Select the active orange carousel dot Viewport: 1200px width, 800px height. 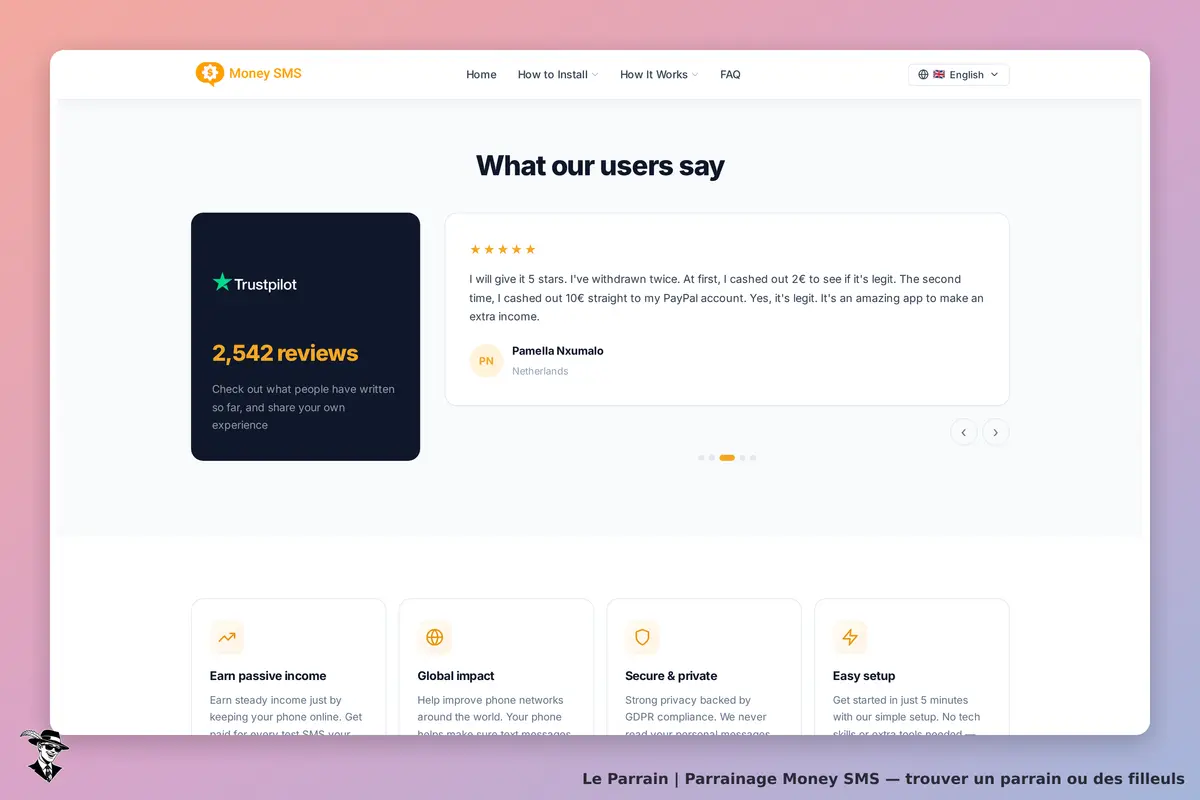click(x=727, y=458)
